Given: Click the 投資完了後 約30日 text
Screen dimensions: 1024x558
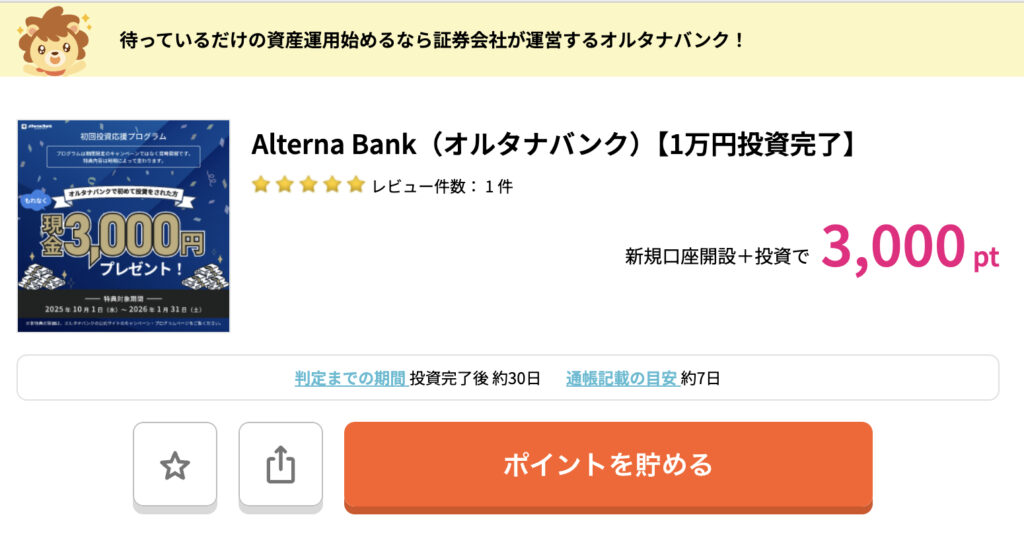Looking at the screenshot, I should click(x=475, y=378).
